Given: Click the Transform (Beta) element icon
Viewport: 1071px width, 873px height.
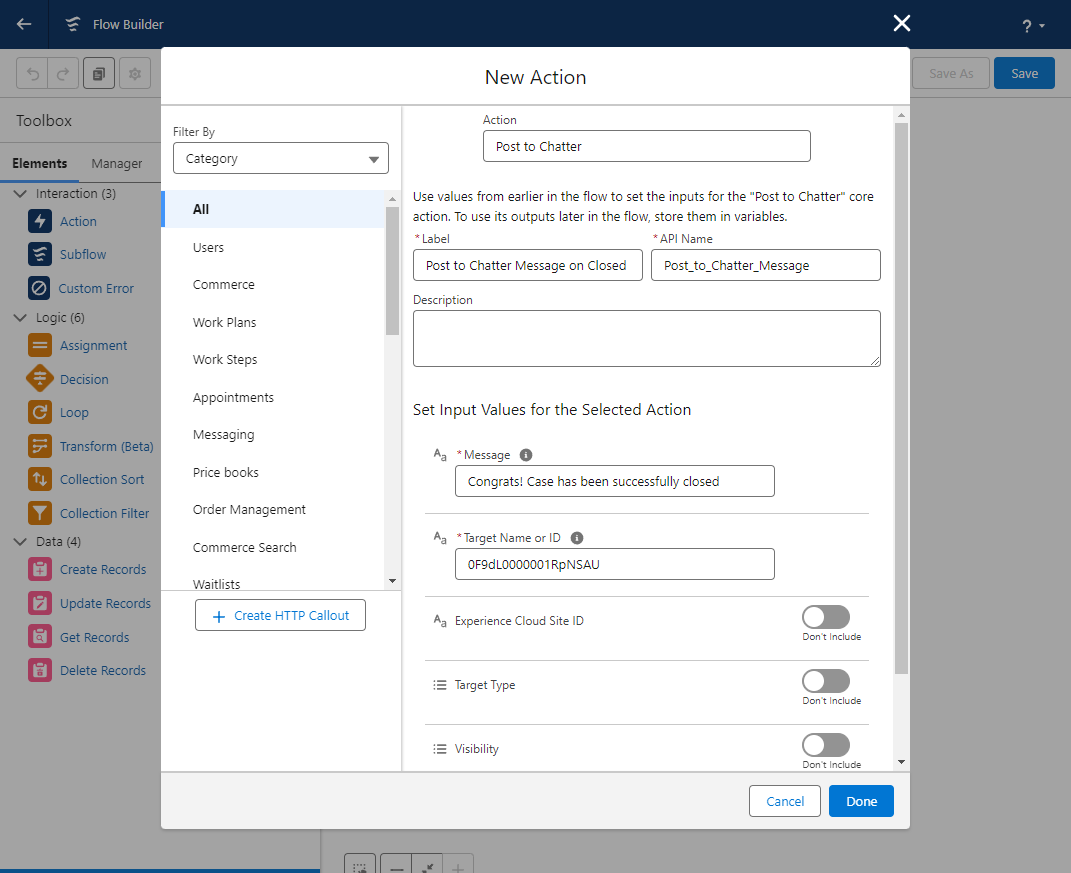Looking at the screenshot, I should 40,446.
